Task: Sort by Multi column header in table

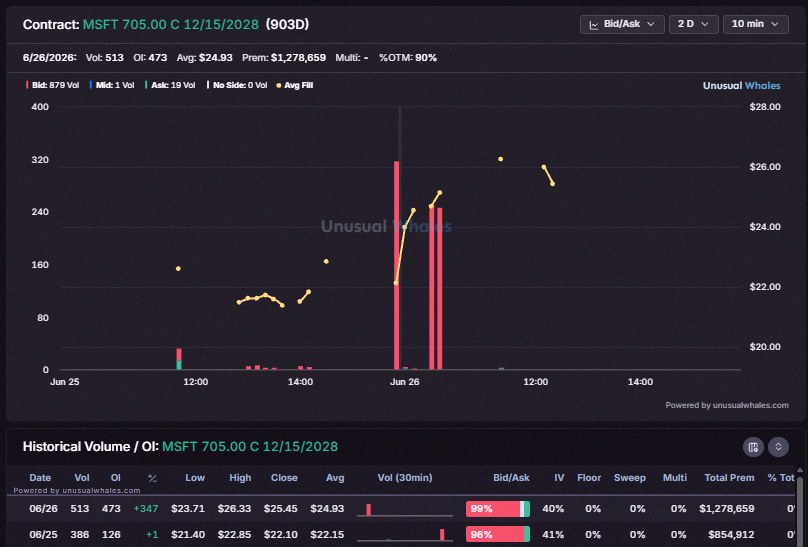Action: tap(675, 478)
